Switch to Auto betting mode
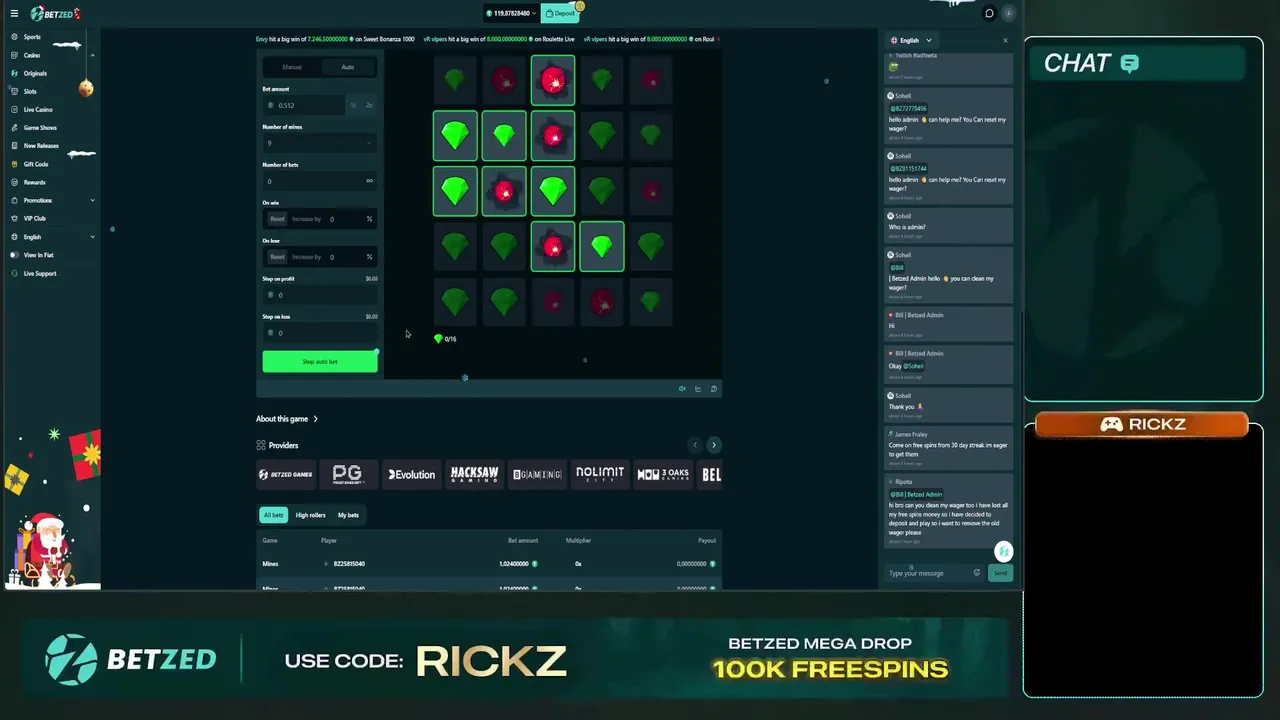This screenshot has height=720, width=1280. point(348,67)
